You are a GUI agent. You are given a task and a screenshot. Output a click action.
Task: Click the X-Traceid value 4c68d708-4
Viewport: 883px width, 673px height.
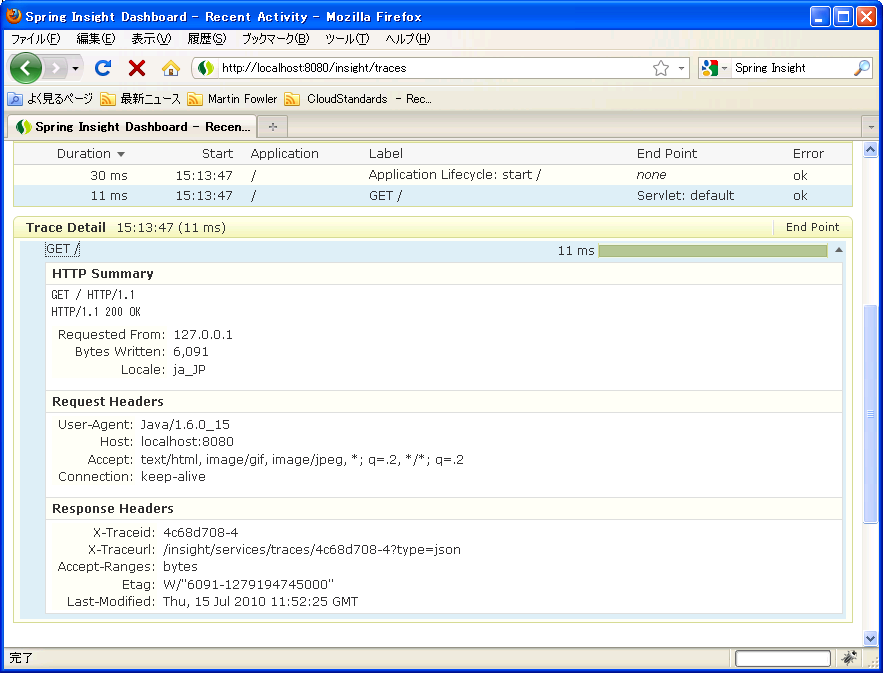pyautogui.click(x=200, y=533)
